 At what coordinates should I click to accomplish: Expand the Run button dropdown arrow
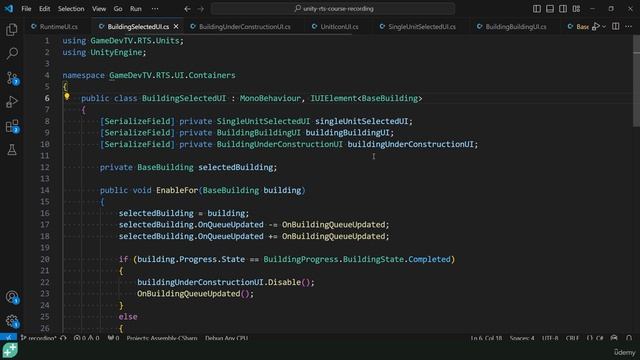pos(604,27)
